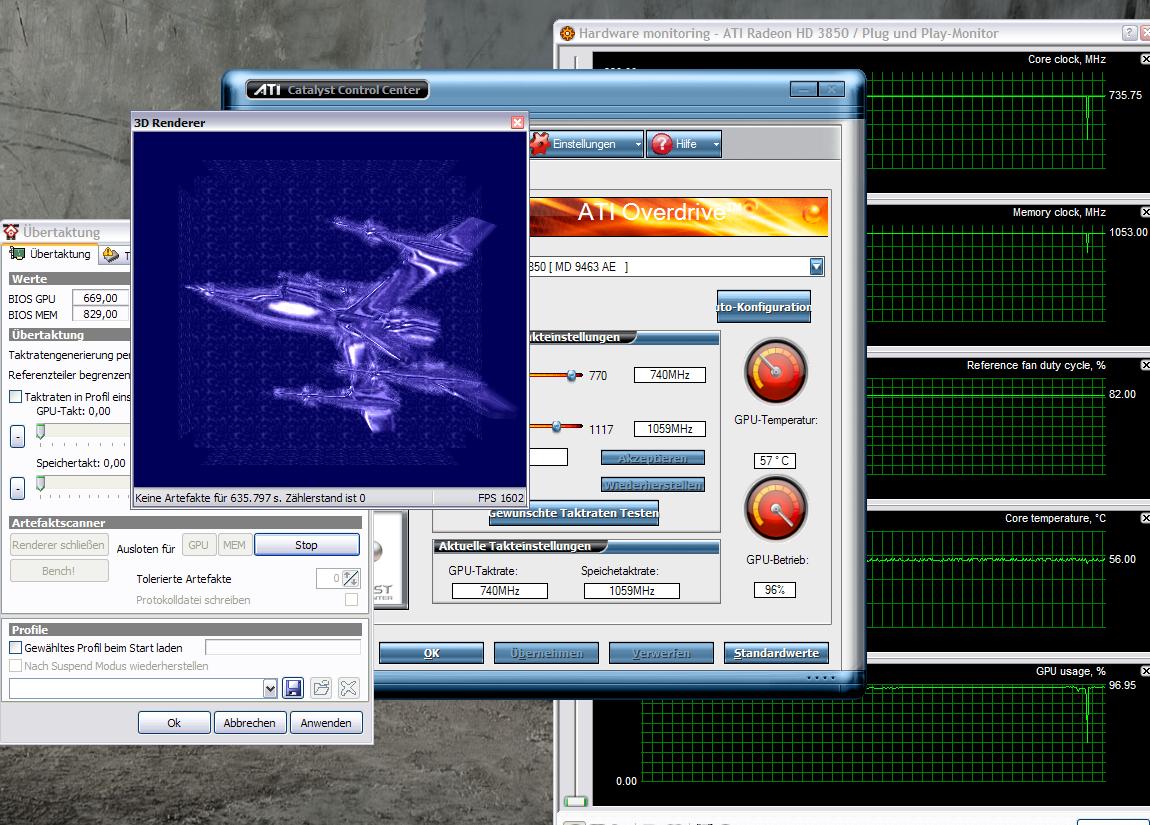
Task: Switch to the Übertaktung tab
Action: 51,254
